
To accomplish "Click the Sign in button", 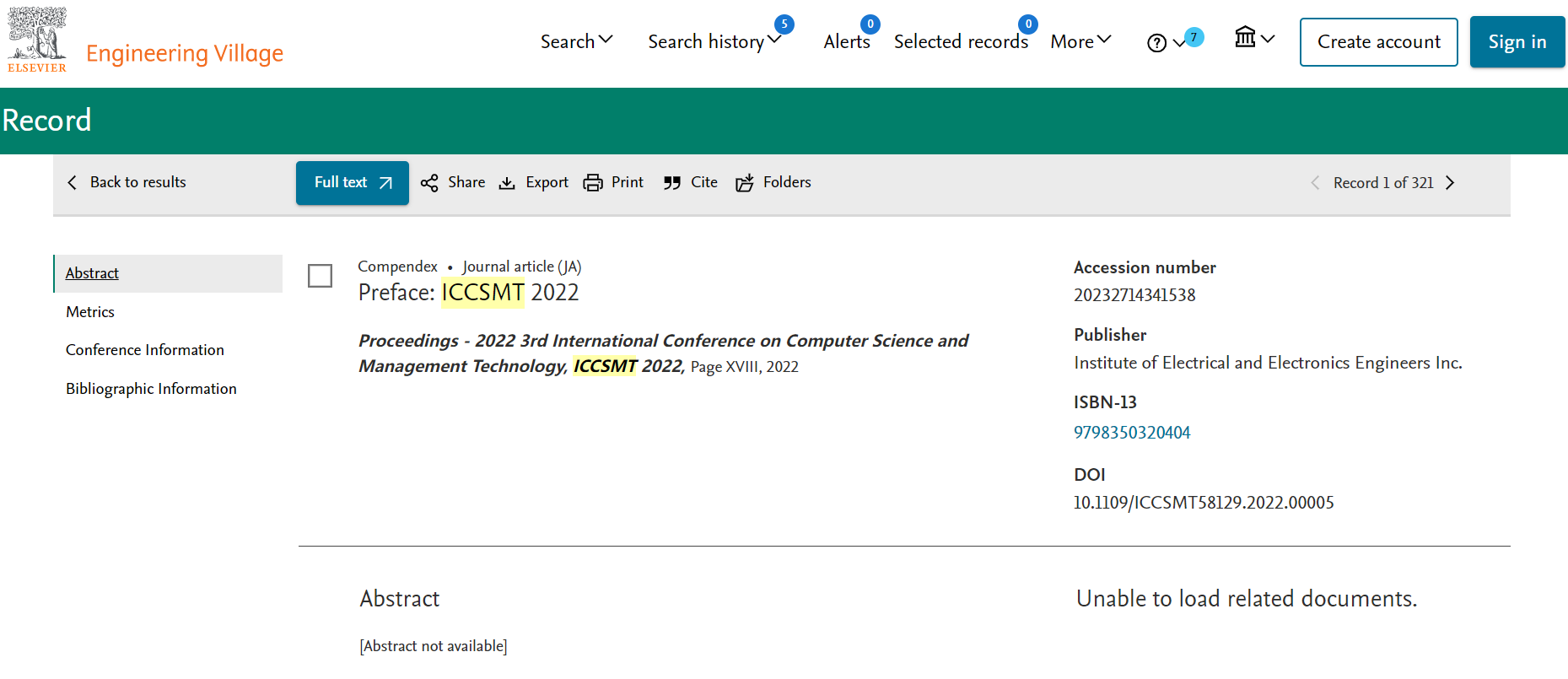I will point(1517,42).
